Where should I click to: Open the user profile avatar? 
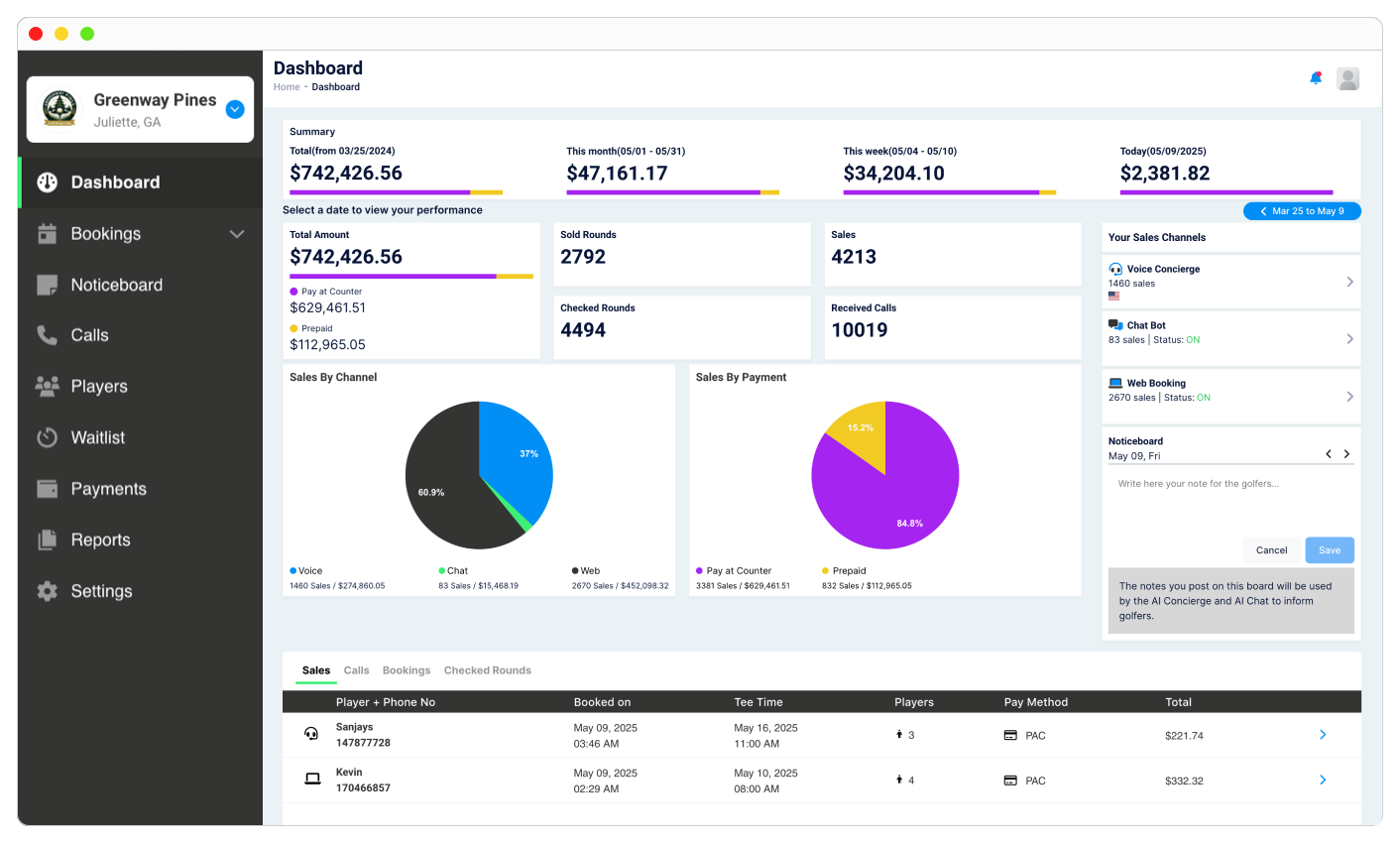(1347, 78)
